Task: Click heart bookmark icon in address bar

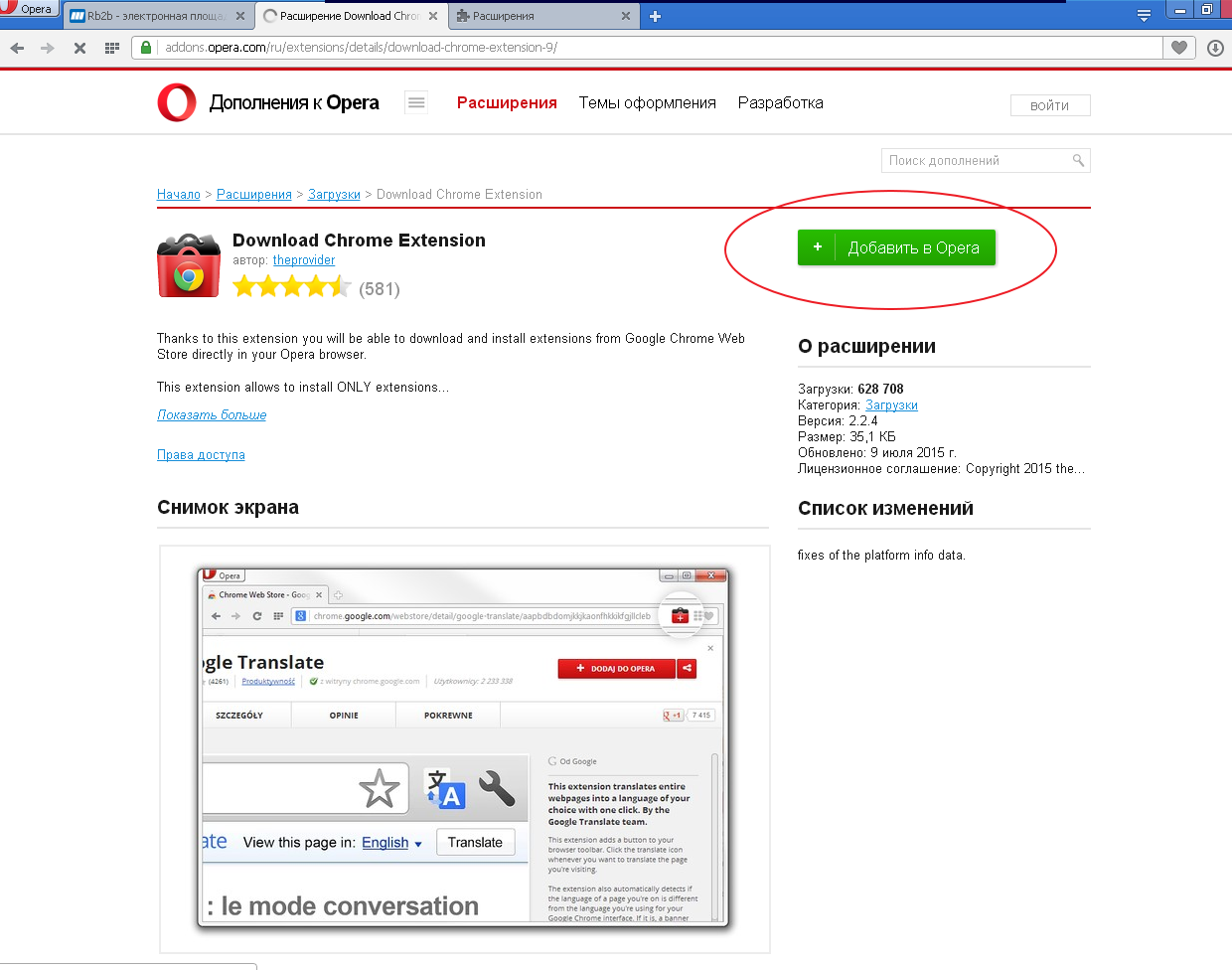Action: (x=1178, y=48)
